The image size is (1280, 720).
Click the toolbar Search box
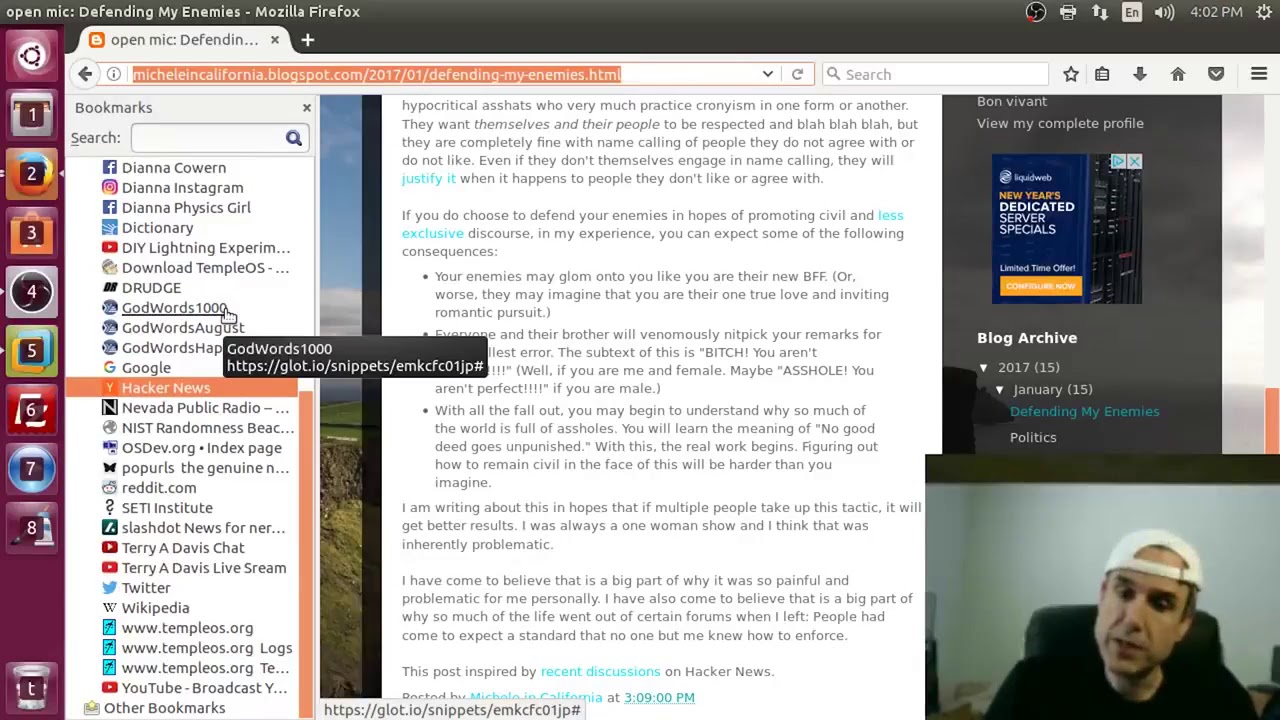[x=937, y=74]
